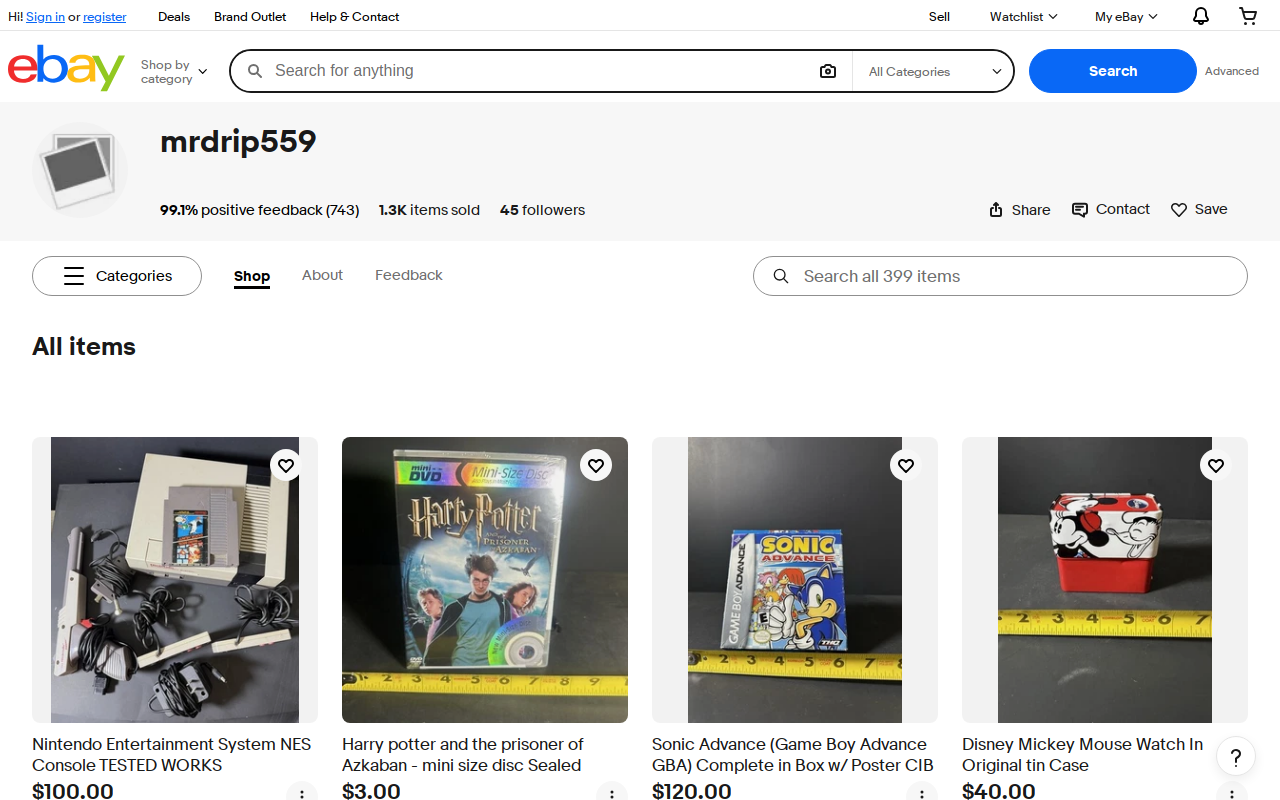Click the Sign in link
1280x800 pixels.
45,17
